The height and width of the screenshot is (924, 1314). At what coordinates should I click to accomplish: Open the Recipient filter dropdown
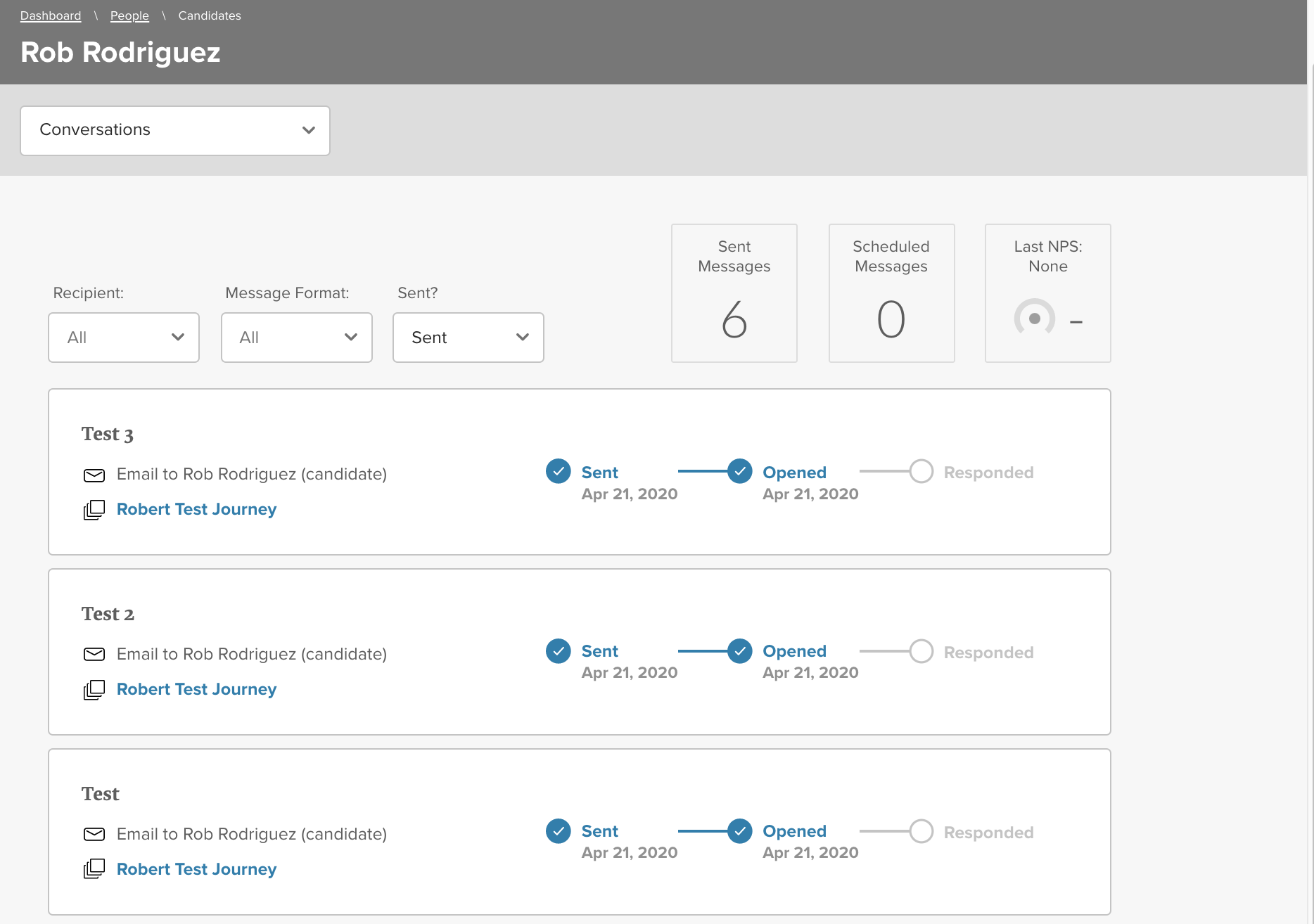click(x=124, y=338)
